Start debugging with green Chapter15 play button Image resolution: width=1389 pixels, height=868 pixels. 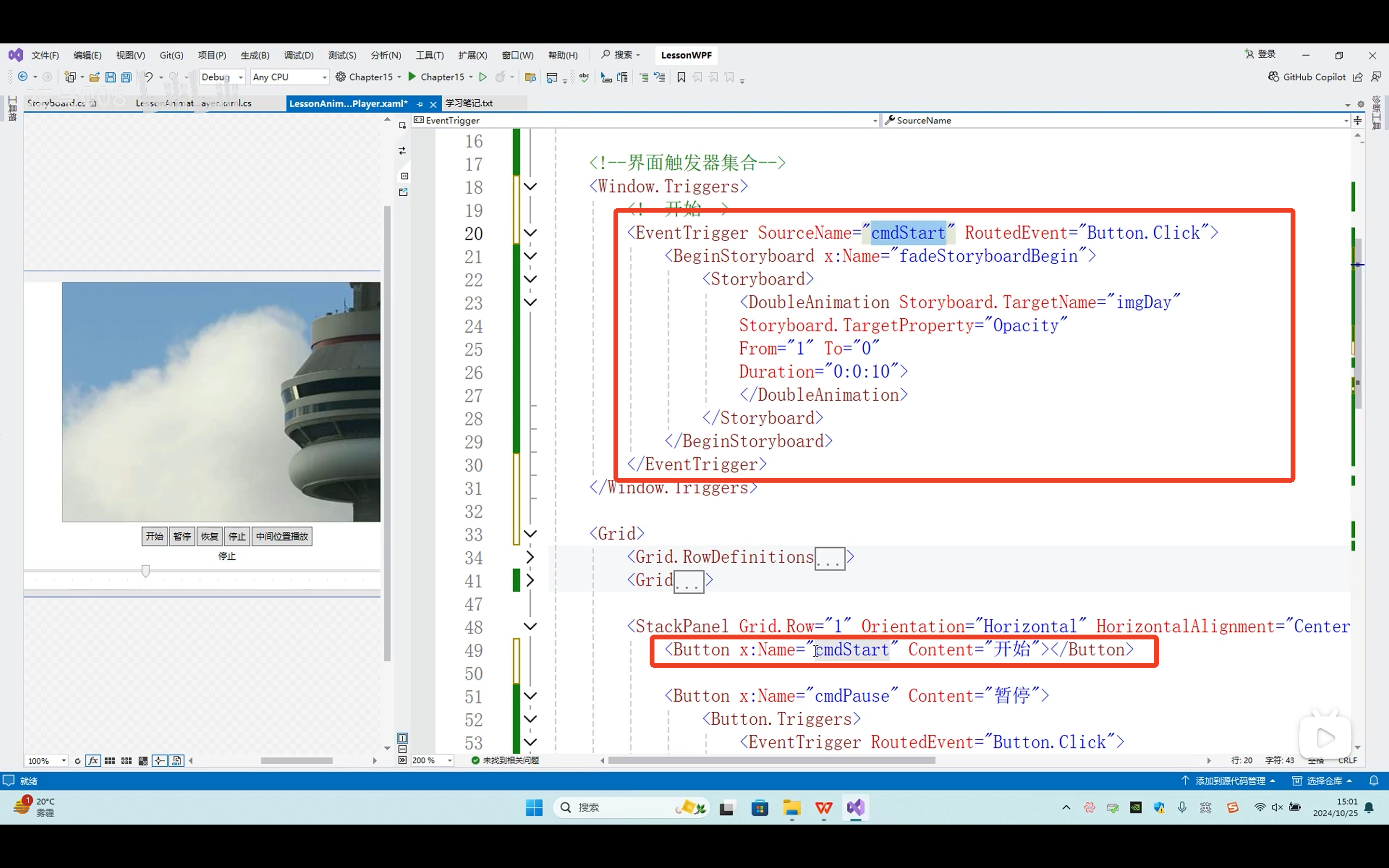coord(412,77)
